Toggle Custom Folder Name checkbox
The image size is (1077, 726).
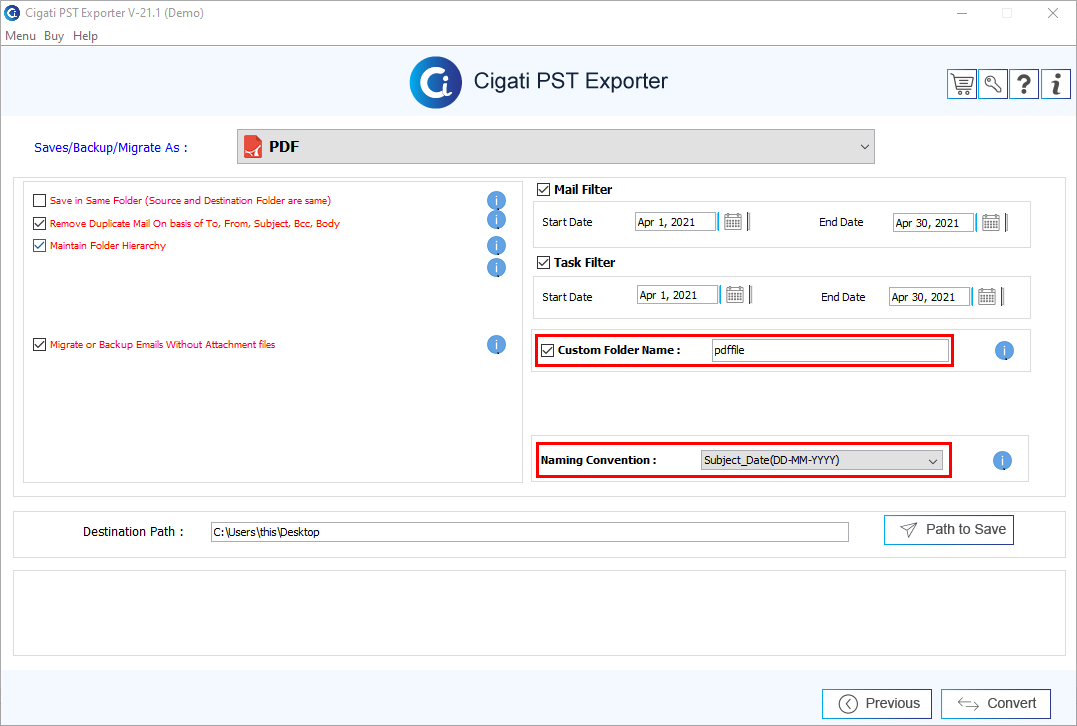[x=547, y=350]
